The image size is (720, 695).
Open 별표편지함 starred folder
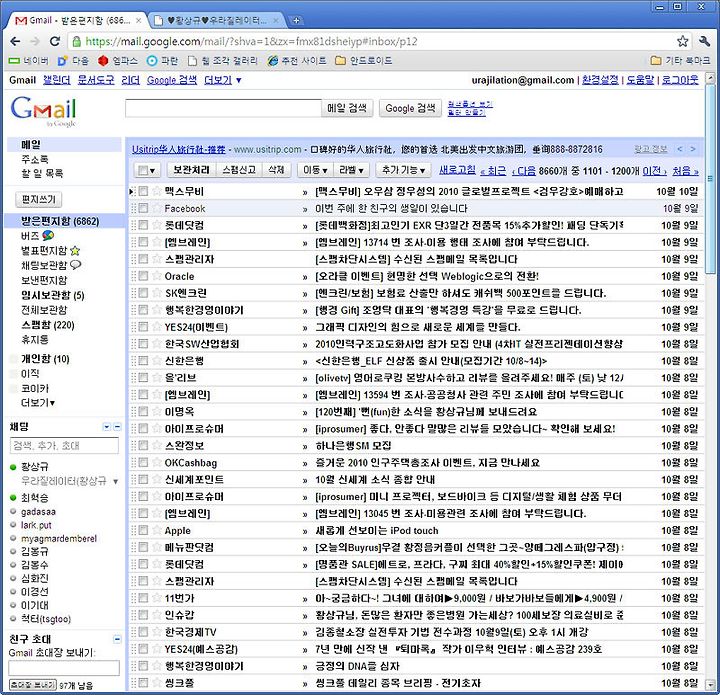51,251
